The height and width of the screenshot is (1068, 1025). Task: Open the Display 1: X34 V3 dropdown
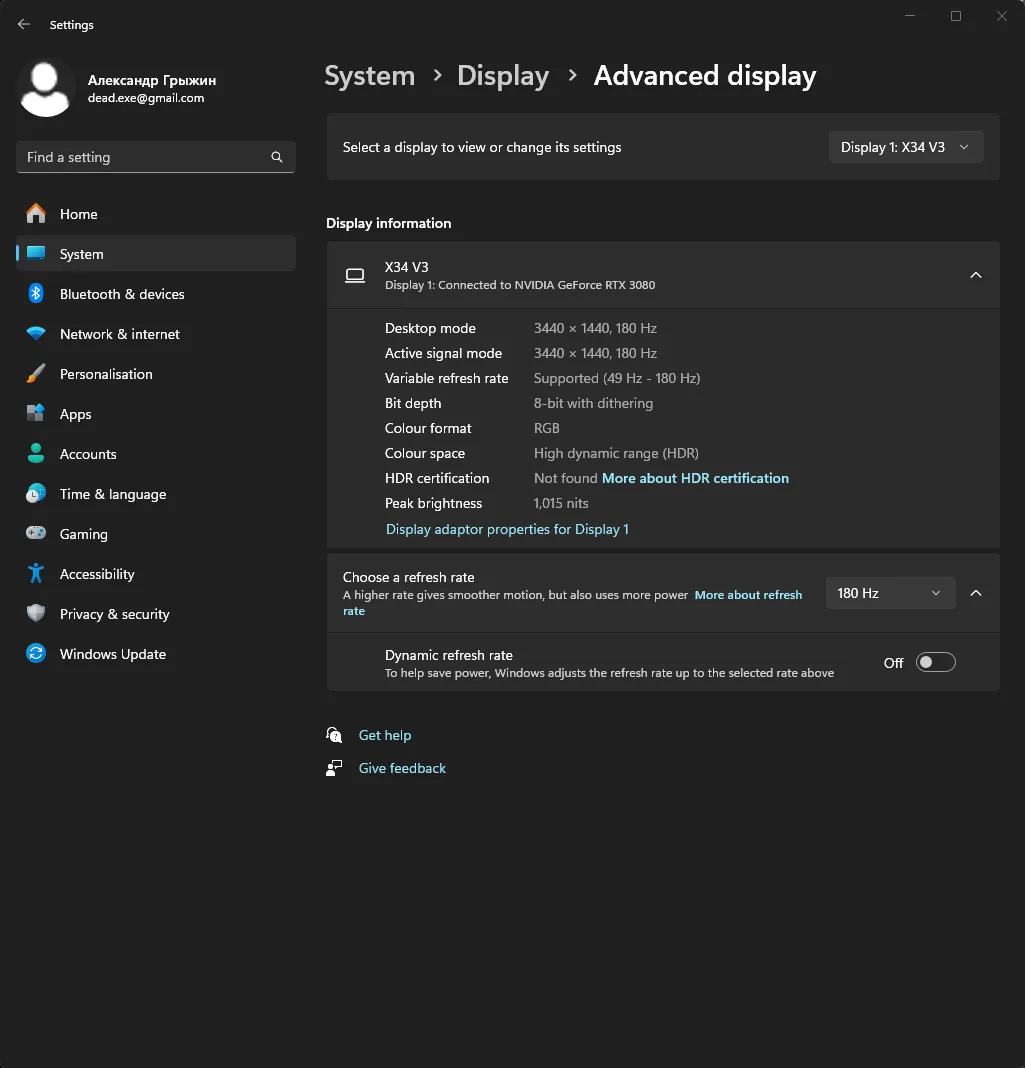tap(905, 147)
